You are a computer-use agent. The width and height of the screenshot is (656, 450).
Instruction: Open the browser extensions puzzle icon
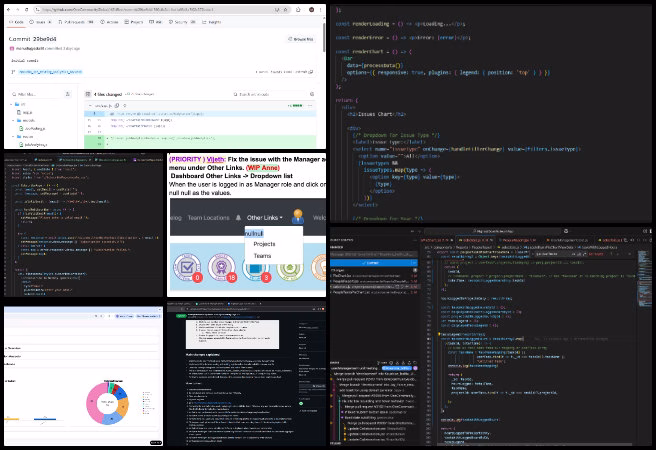click(298, 9)
